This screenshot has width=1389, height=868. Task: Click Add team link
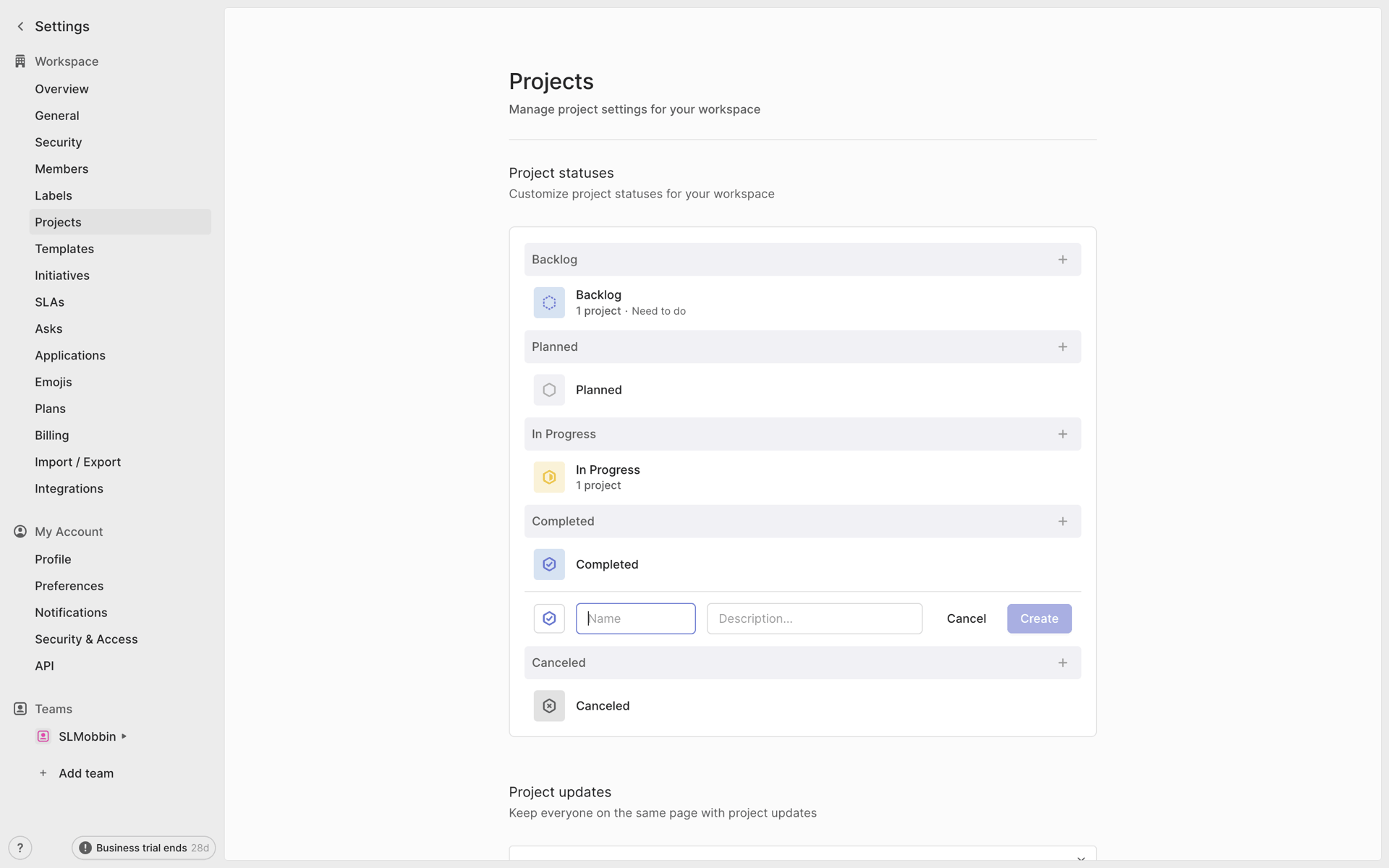[x=86, y=773]
